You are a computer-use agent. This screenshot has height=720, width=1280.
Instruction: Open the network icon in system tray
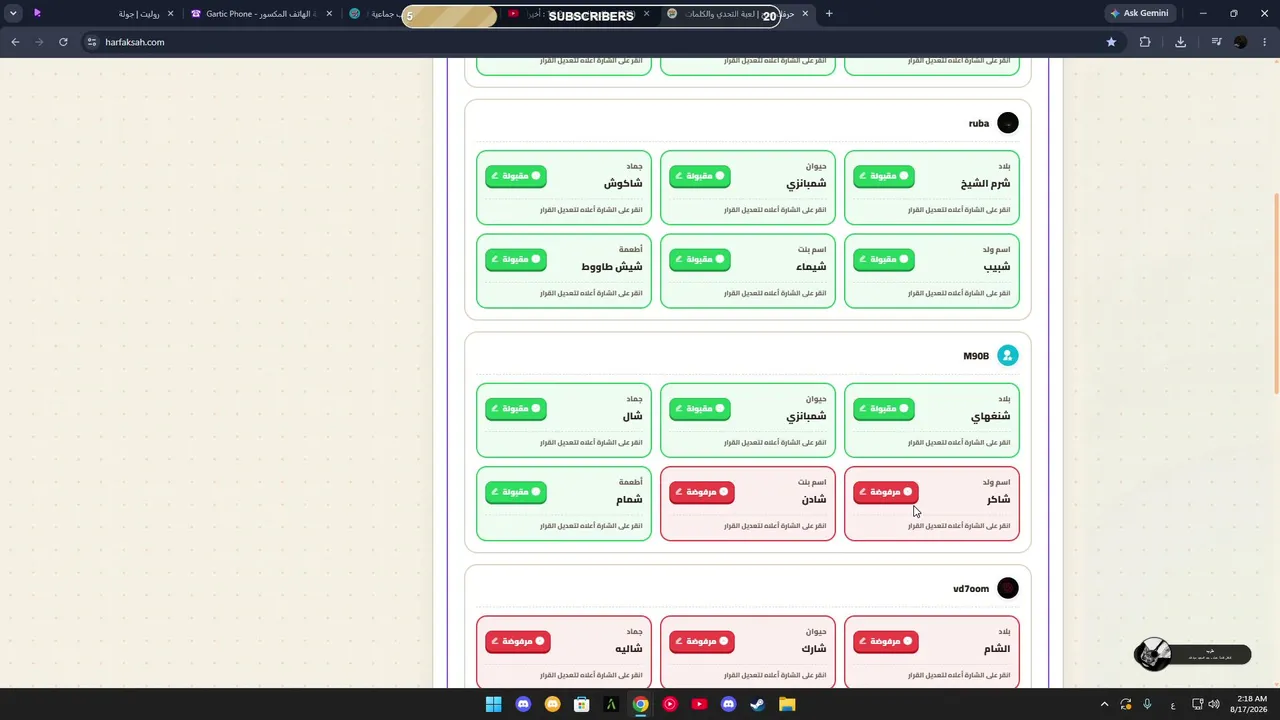point(1197,704)
